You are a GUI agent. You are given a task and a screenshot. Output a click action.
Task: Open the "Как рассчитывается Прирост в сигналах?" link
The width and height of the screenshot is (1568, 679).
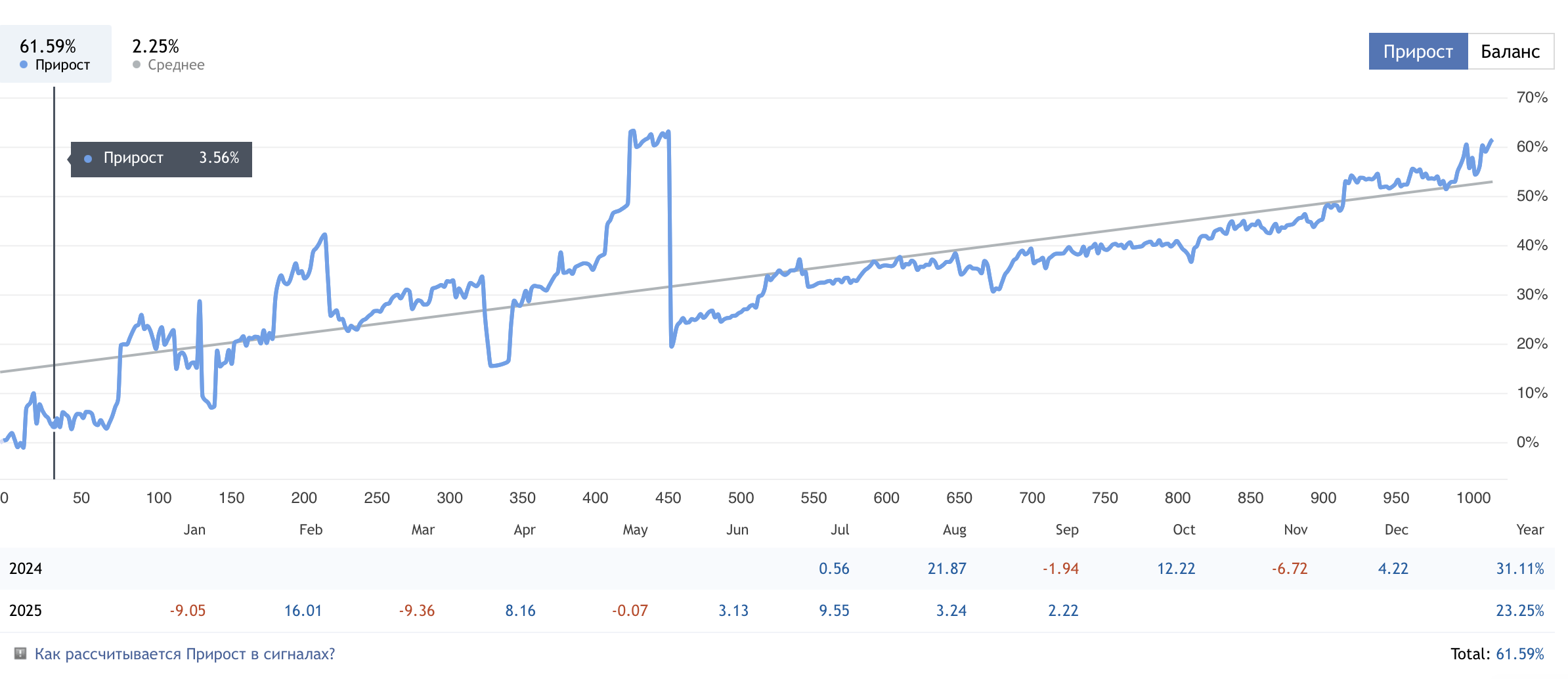point(185,654)
